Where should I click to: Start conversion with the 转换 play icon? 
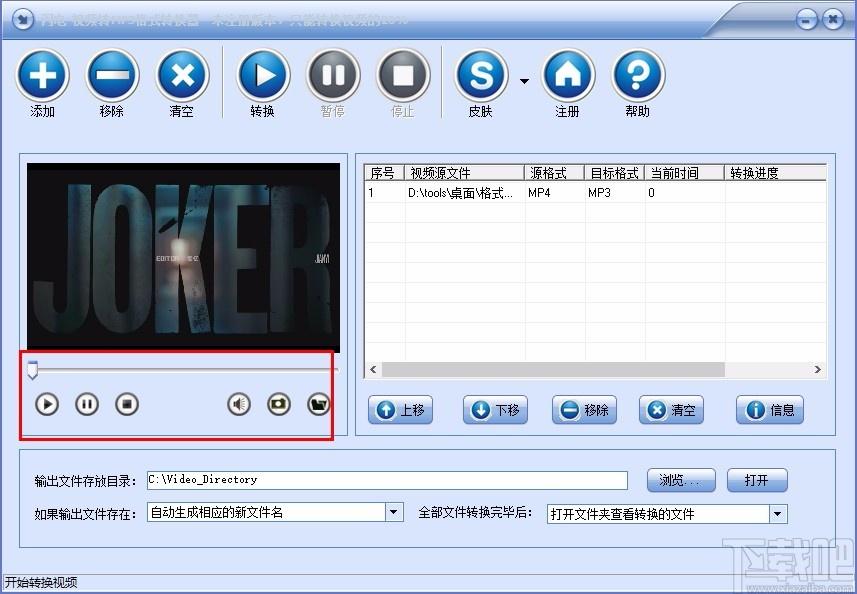[263, 75]
